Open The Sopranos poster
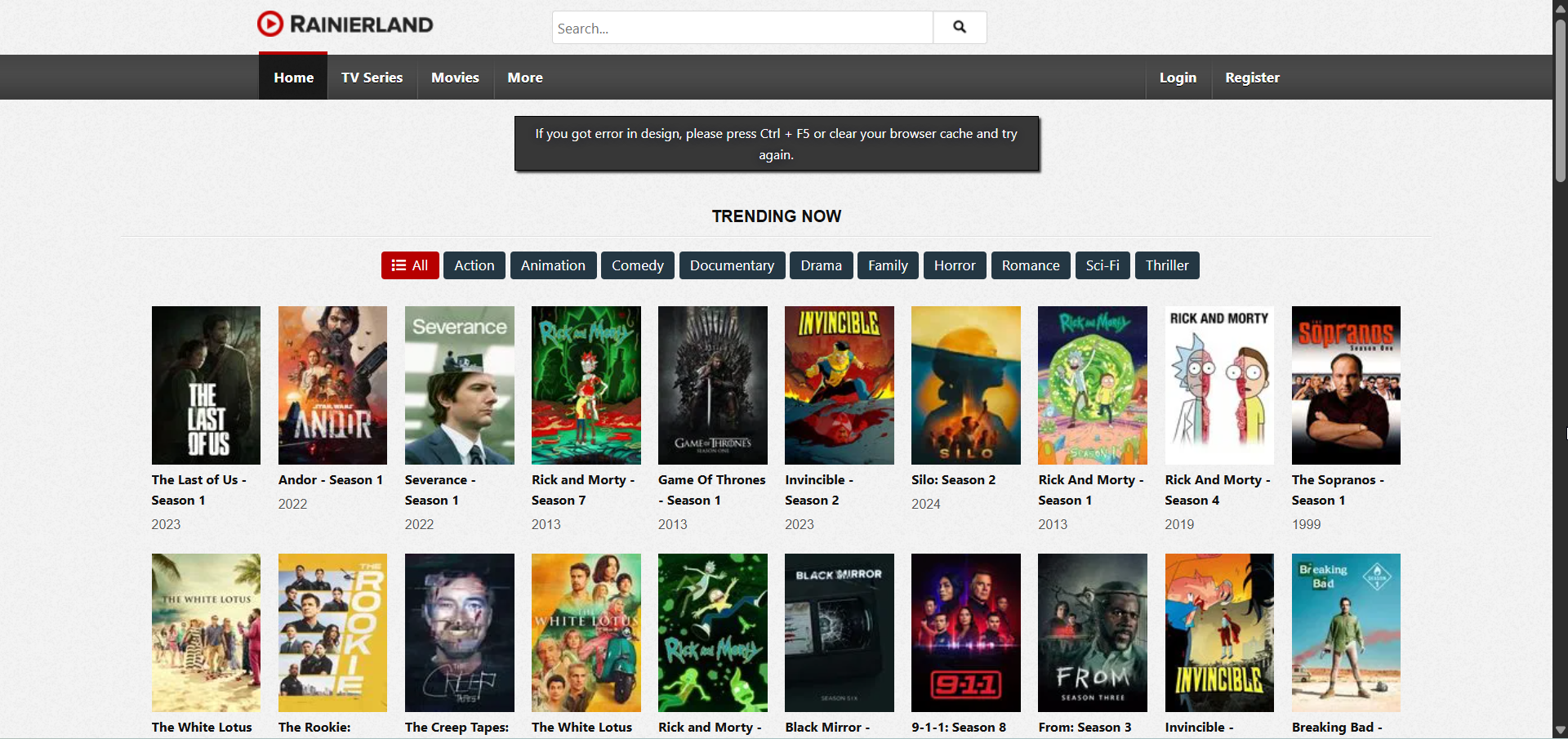Viewport: 1568px width, 739px height. [x=1346, y=385]
